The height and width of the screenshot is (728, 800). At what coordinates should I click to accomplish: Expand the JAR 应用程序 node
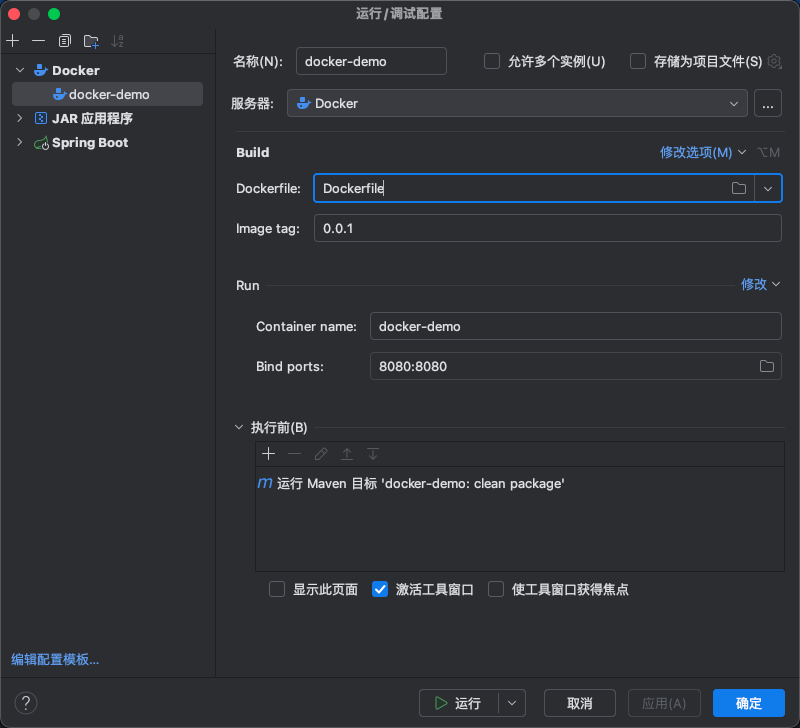[20, 118]
